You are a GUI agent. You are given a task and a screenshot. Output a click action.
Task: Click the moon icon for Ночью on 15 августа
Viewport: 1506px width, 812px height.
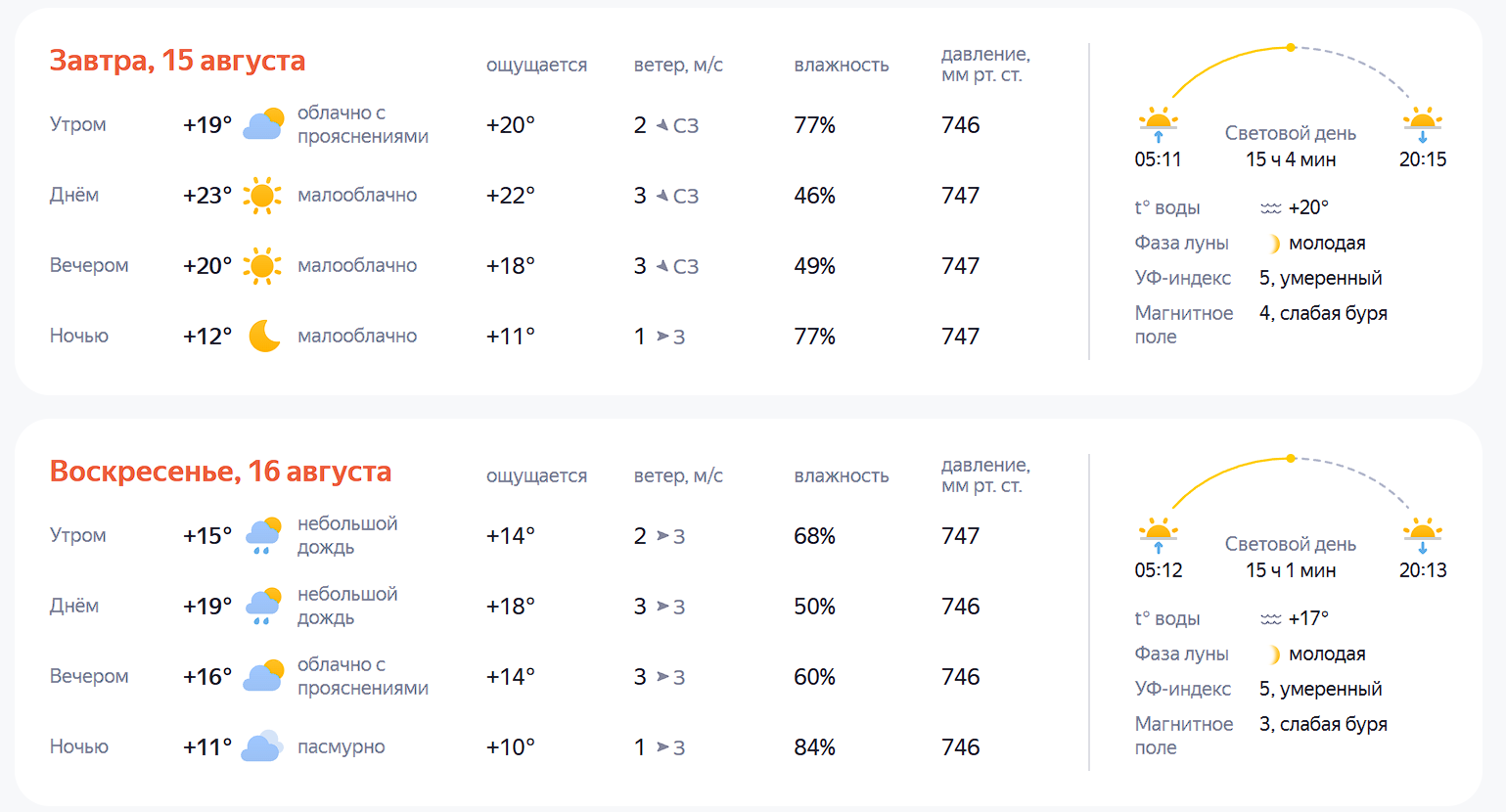[264, 336]
